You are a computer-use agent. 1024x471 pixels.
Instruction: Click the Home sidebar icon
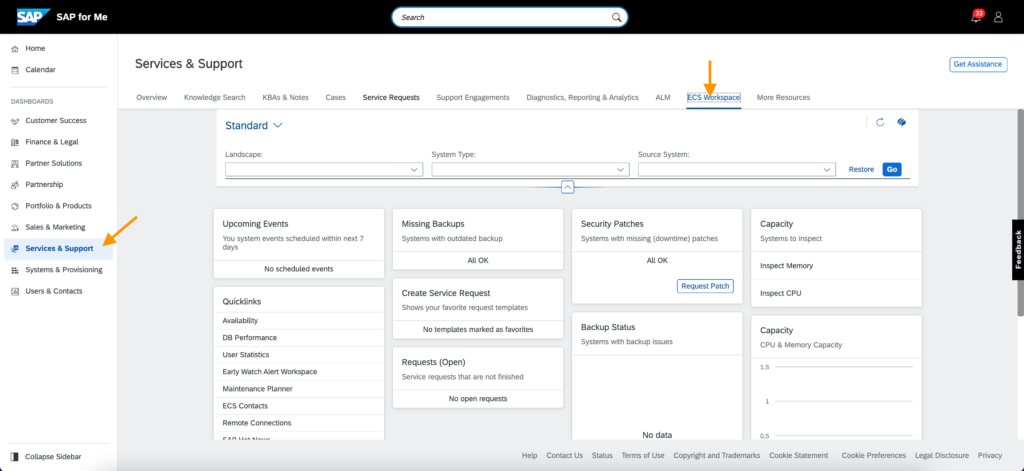[x=15, y=49]
